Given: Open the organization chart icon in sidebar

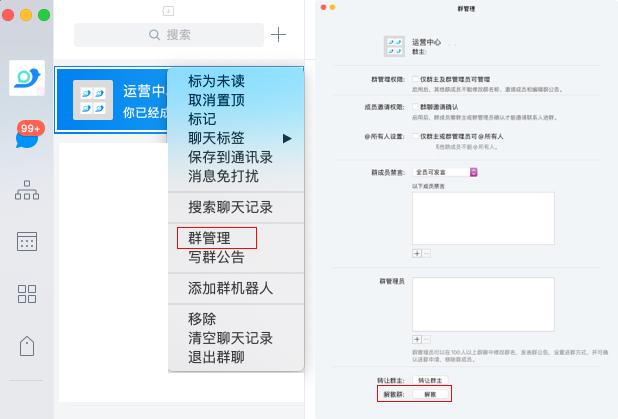Looking at the screenshot, I should click(x=27, y=191).
